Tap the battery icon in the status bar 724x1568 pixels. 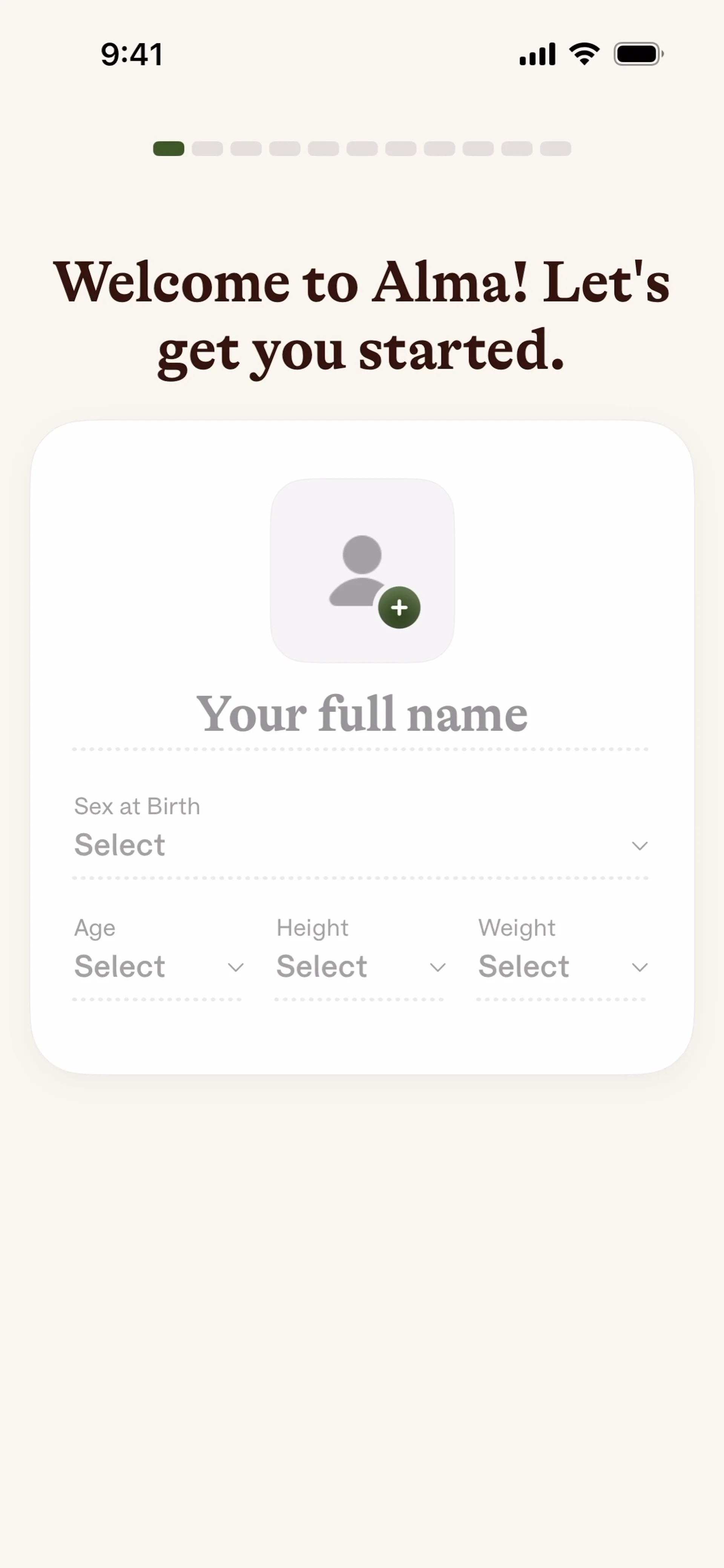(x=638, y=54)
